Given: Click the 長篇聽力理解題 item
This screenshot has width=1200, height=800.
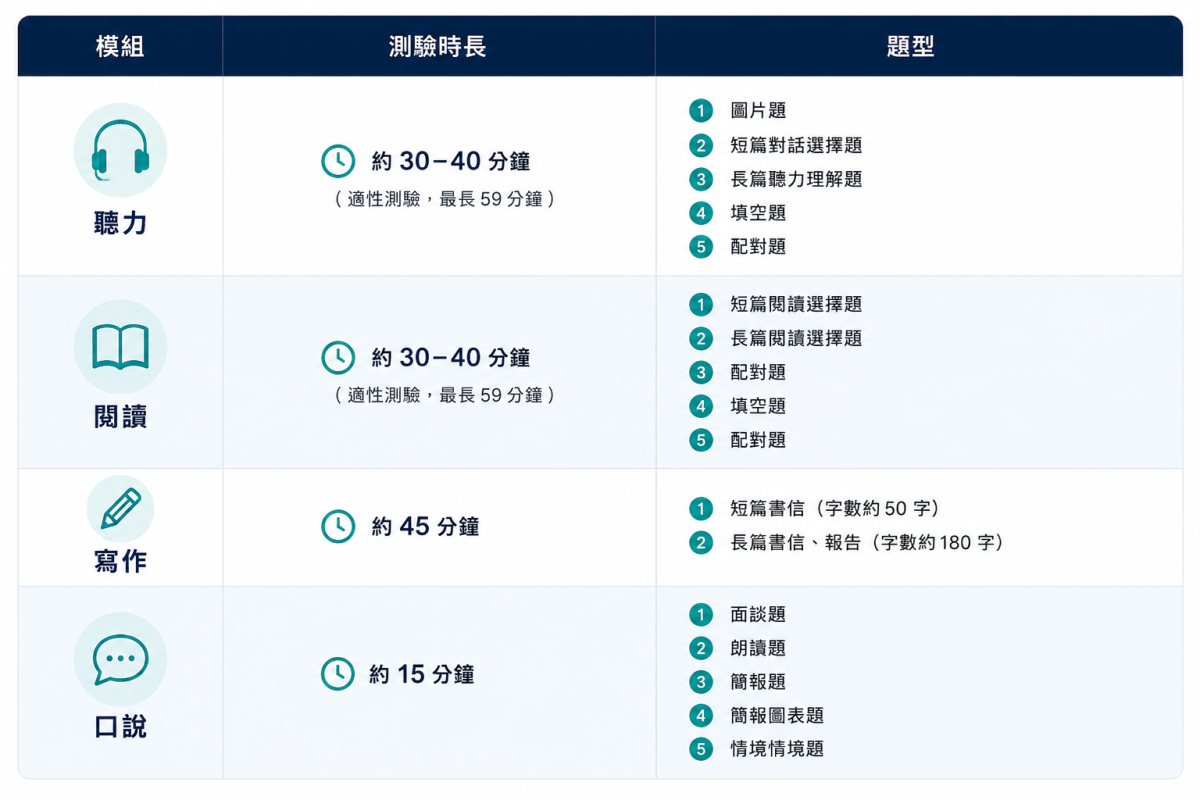Looking at the screenshot, I should tap(796, 180).
